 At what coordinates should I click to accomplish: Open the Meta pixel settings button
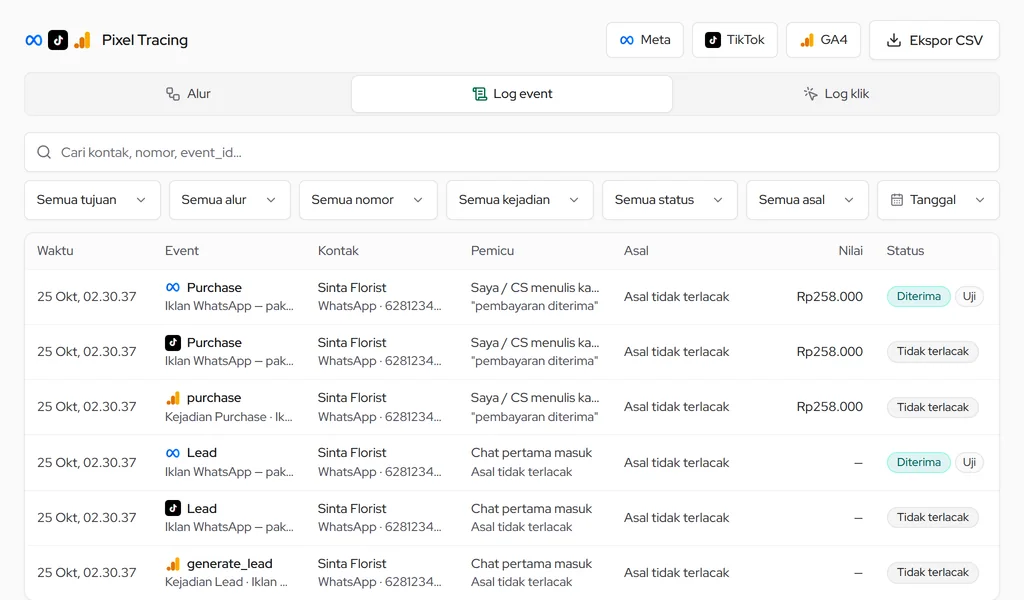click(645, 40)
